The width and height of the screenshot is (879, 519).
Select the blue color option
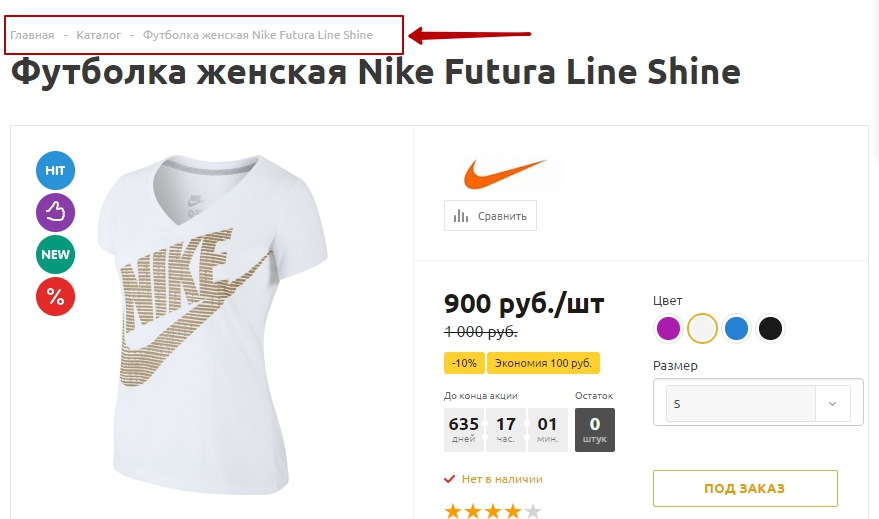(x=736, y=328)
